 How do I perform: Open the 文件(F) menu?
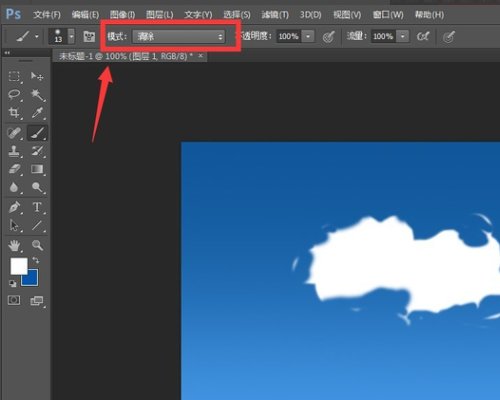[x=47, y=15]
